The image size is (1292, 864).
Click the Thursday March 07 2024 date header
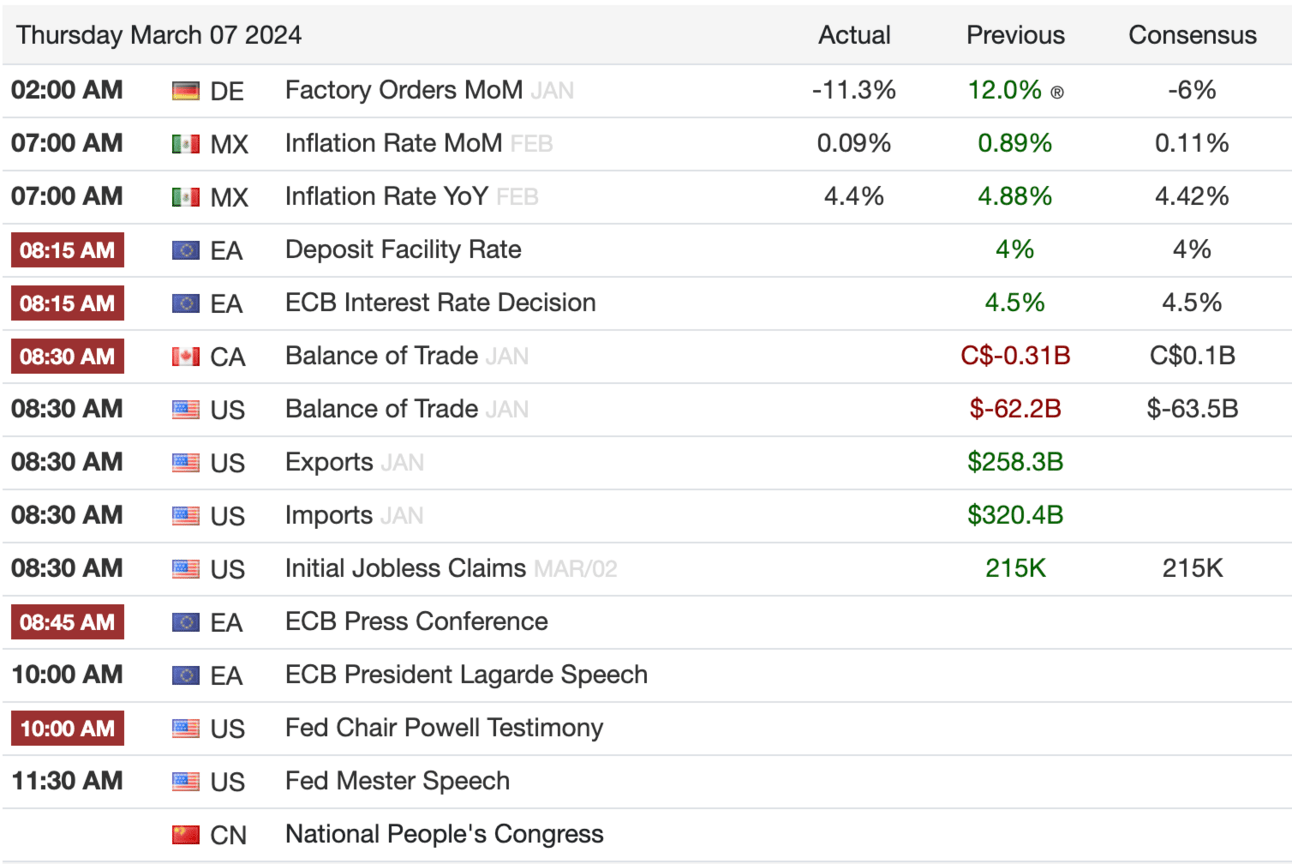(x=159, y=35)
